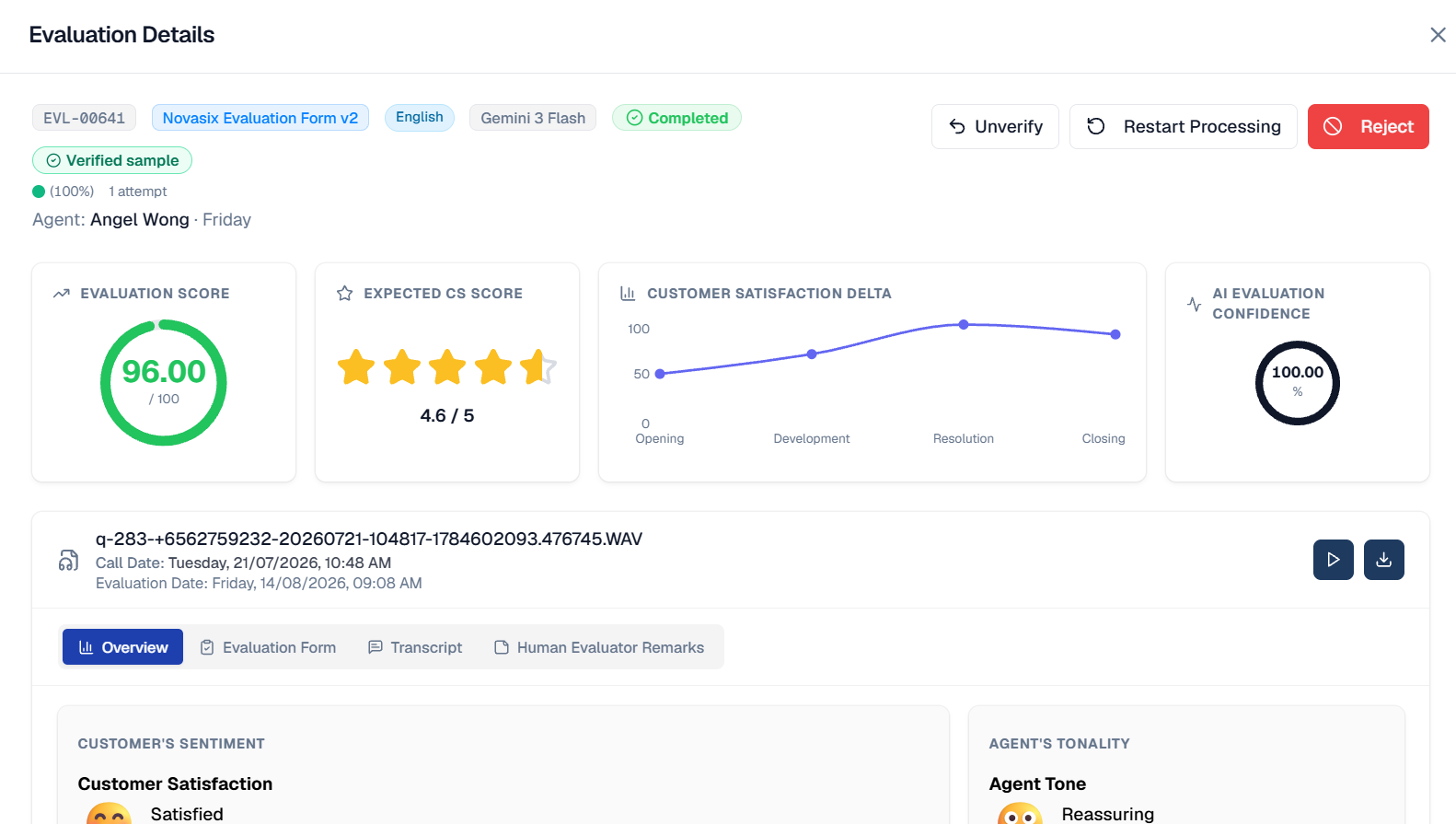Viewport: 1456px width, 824px height.
Task: Click the 100.00% confidence gauge
Action: pos(1298,383)
